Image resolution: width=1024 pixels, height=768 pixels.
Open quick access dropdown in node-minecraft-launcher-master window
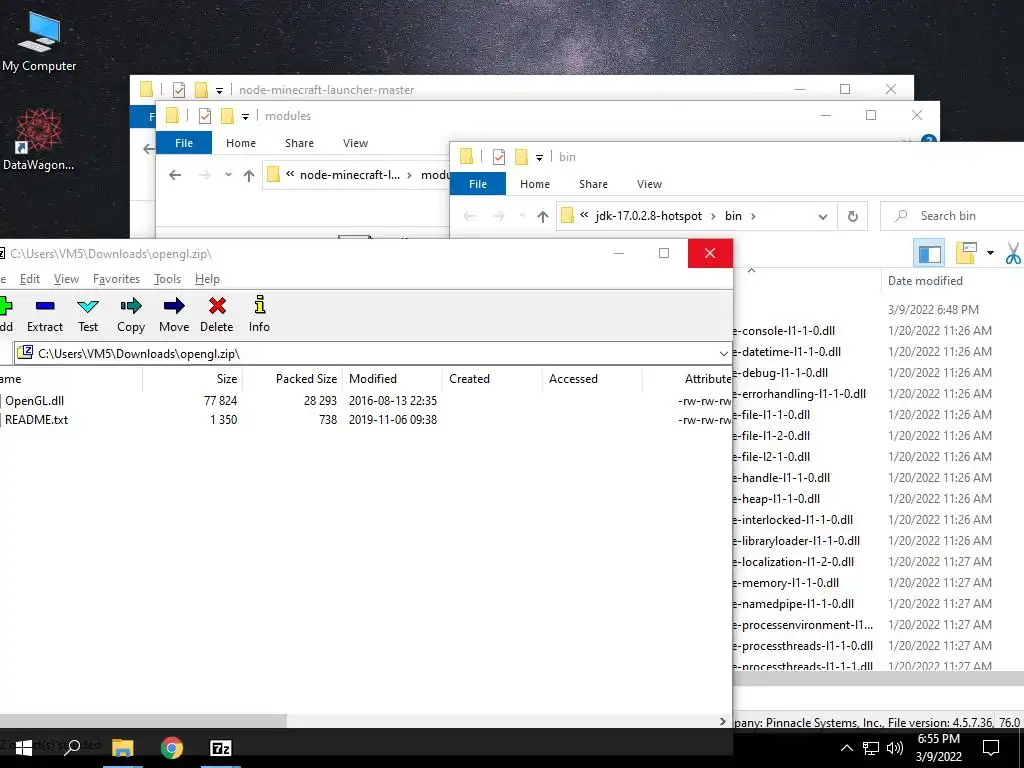pos(219,91)
